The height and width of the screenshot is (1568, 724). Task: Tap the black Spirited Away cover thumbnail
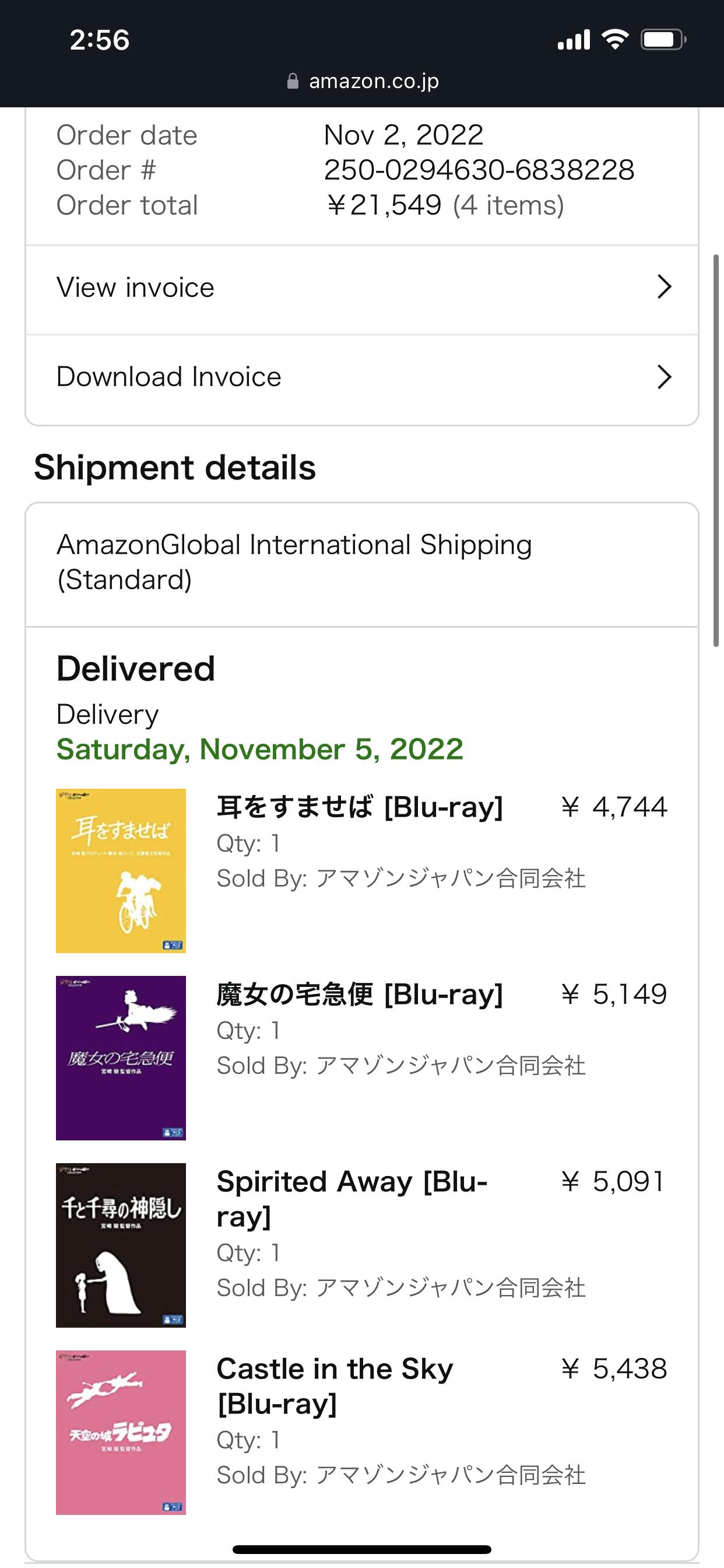coord(121,1245)
